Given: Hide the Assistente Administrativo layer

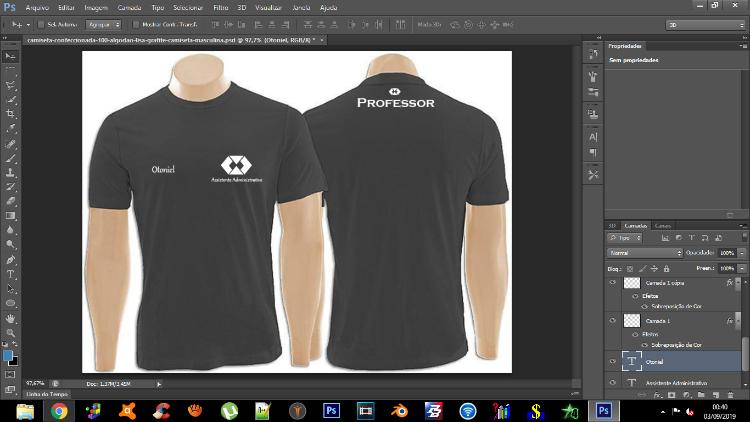Looking at the screenshot, I should 613,382.
